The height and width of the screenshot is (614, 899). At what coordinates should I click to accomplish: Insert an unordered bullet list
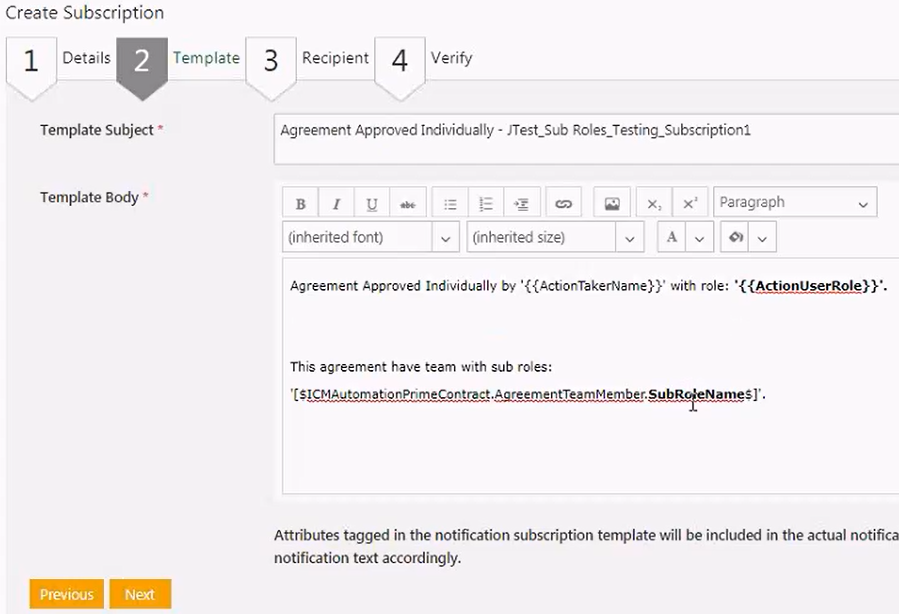450,204
